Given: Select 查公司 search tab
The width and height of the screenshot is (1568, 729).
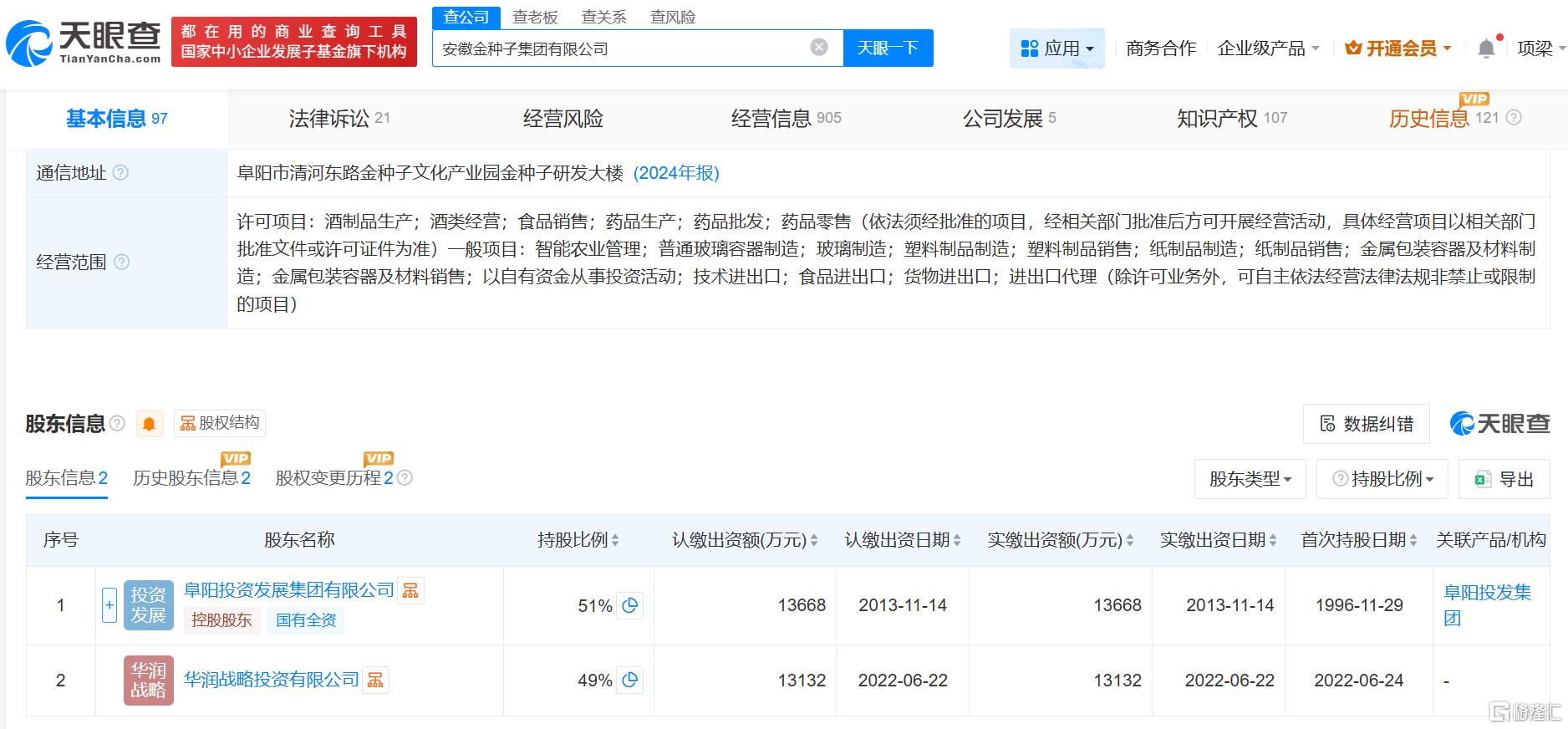Looking at the screenshot, I should 466,17.
